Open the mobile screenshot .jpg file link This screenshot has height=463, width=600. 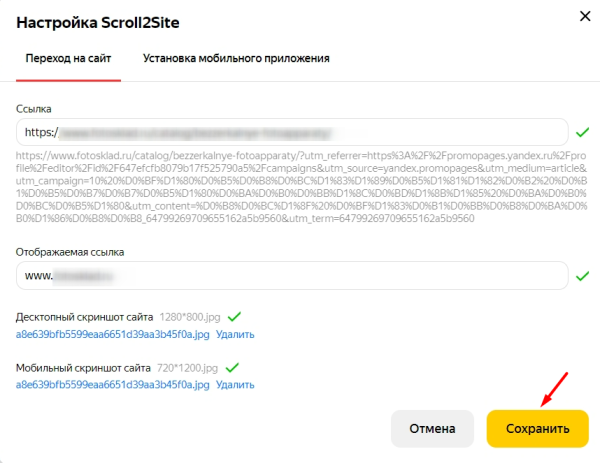tap(113, 384)
